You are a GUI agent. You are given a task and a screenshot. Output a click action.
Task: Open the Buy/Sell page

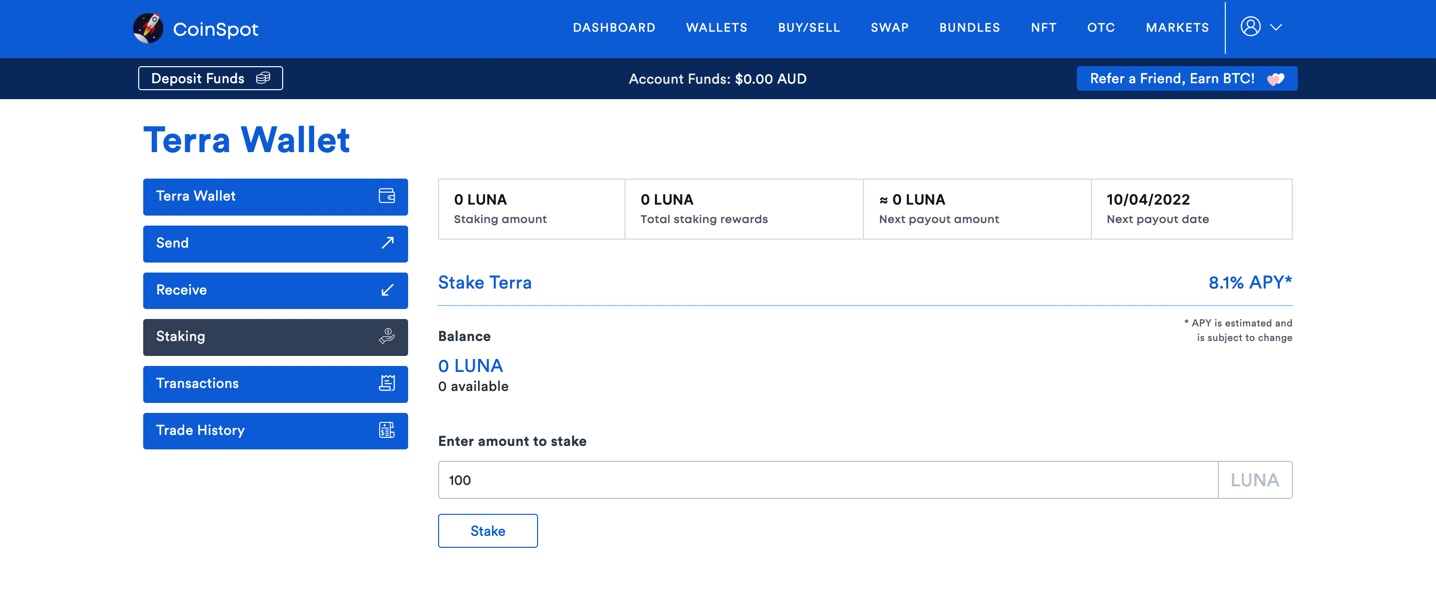click(x=809, y=28)
